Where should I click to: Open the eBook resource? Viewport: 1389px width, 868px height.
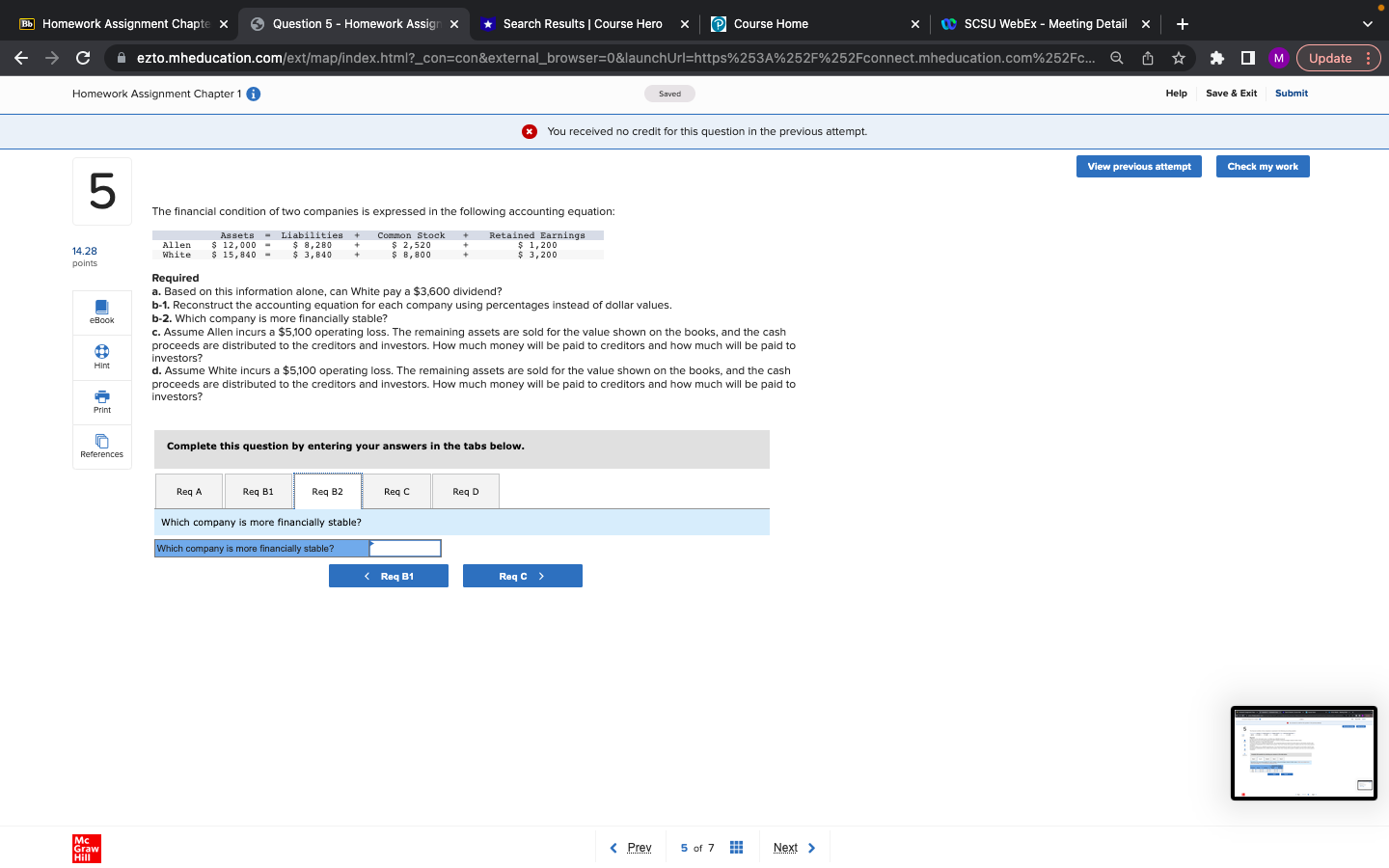point(102,312)
